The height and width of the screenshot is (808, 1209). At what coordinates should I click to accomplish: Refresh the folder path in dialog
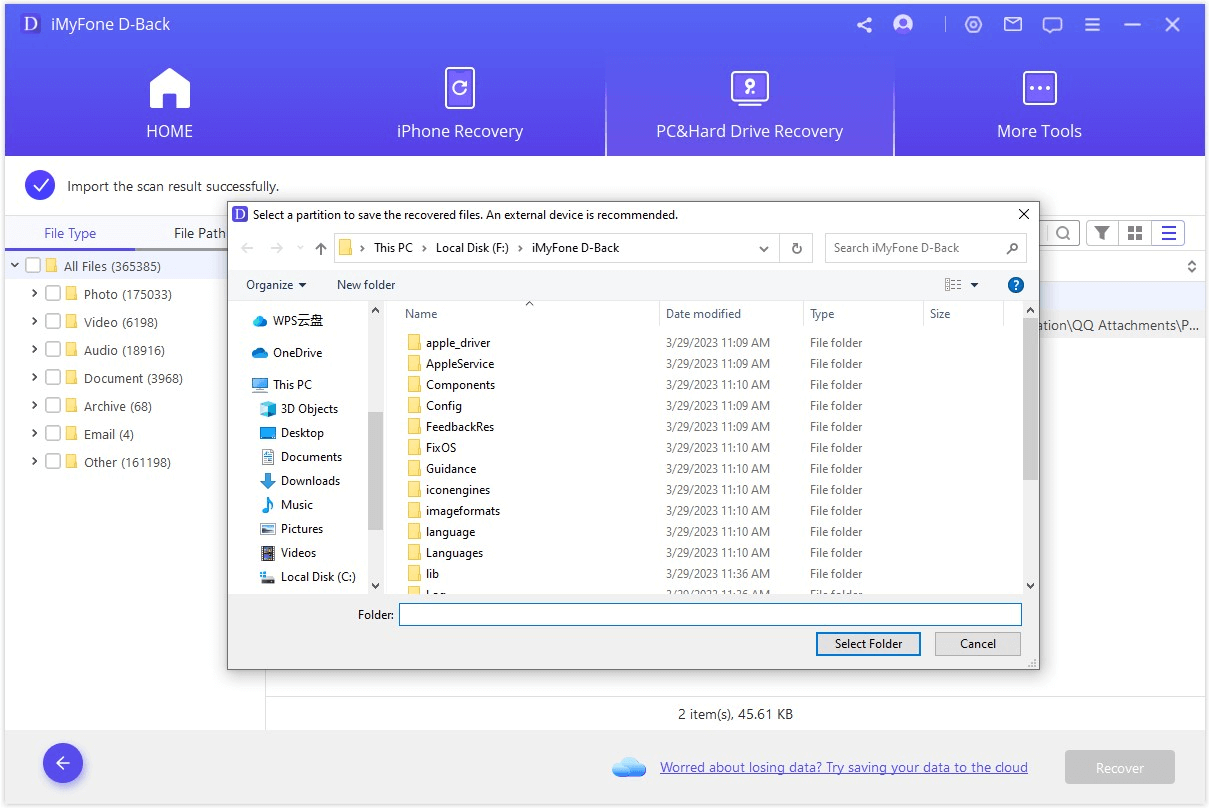coord(797,248)
